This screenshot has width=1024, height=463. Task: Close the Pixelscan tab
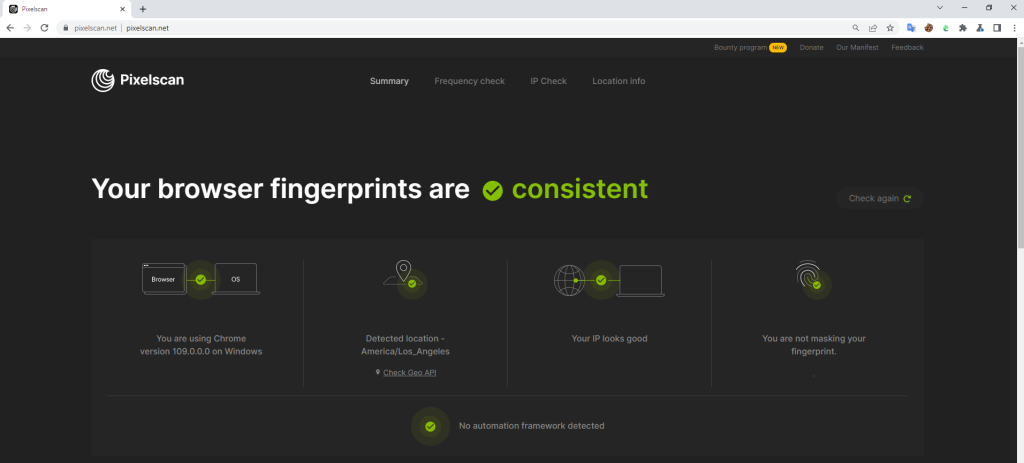[122, 8]
